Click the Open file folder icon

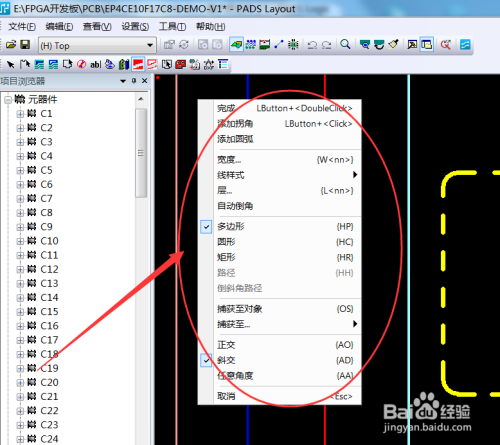[x=11, y=45]
